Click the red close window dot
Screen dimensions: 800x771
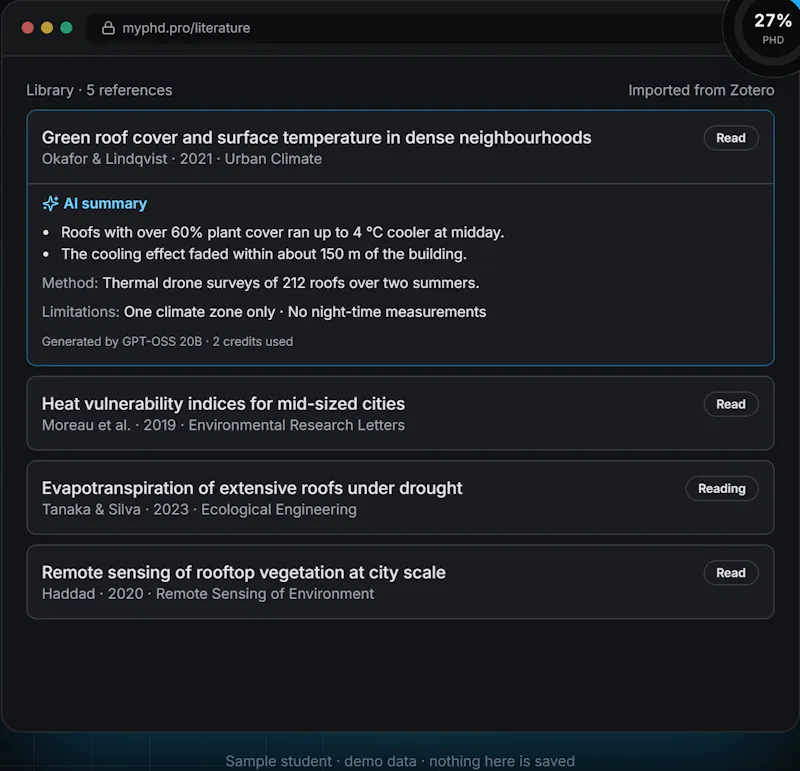click(28, 28)
